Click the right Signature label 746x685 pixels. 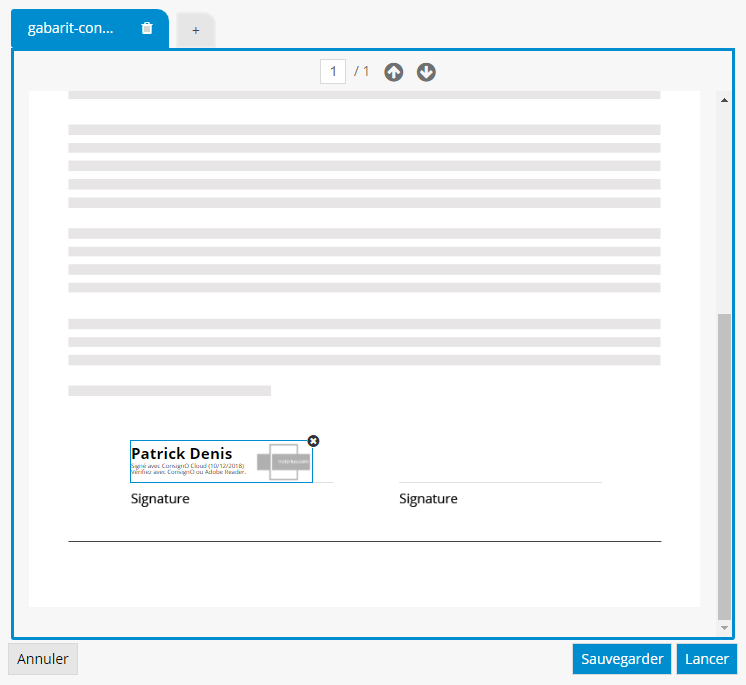click(x=428, y=499)
